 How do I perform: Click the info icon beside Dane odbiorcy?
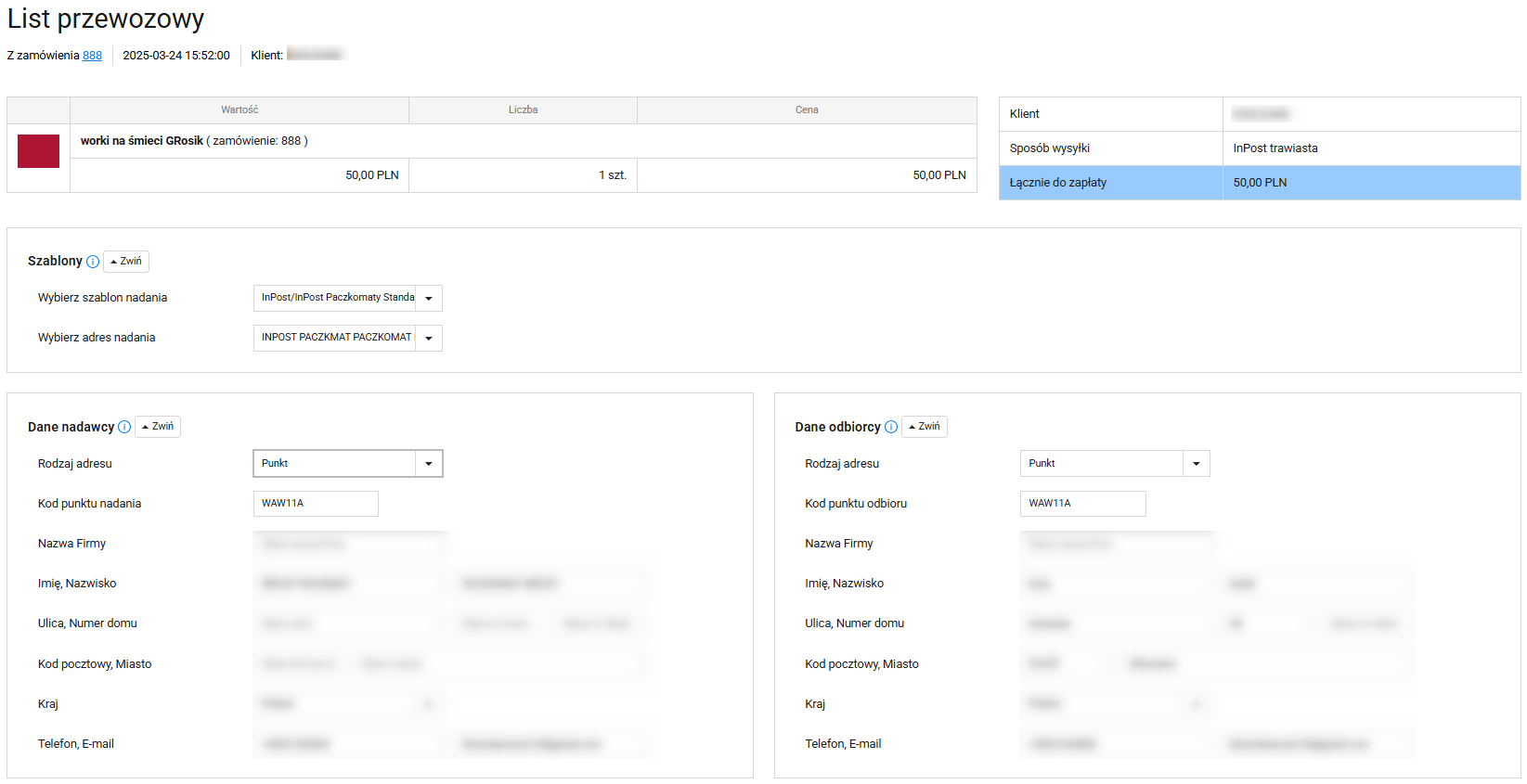891,427
